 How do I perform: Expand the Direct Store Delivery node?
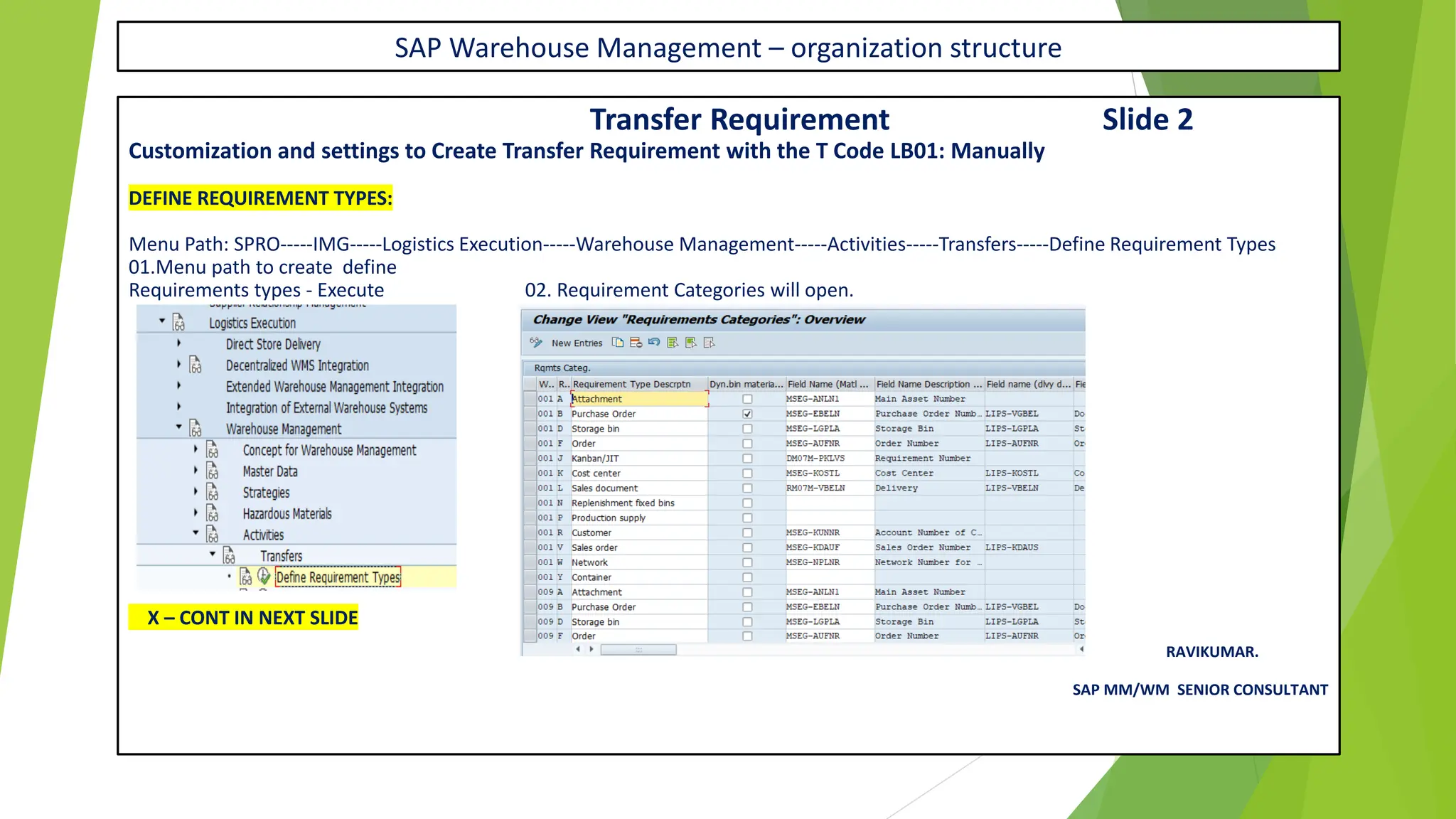[x=178, y=343]
